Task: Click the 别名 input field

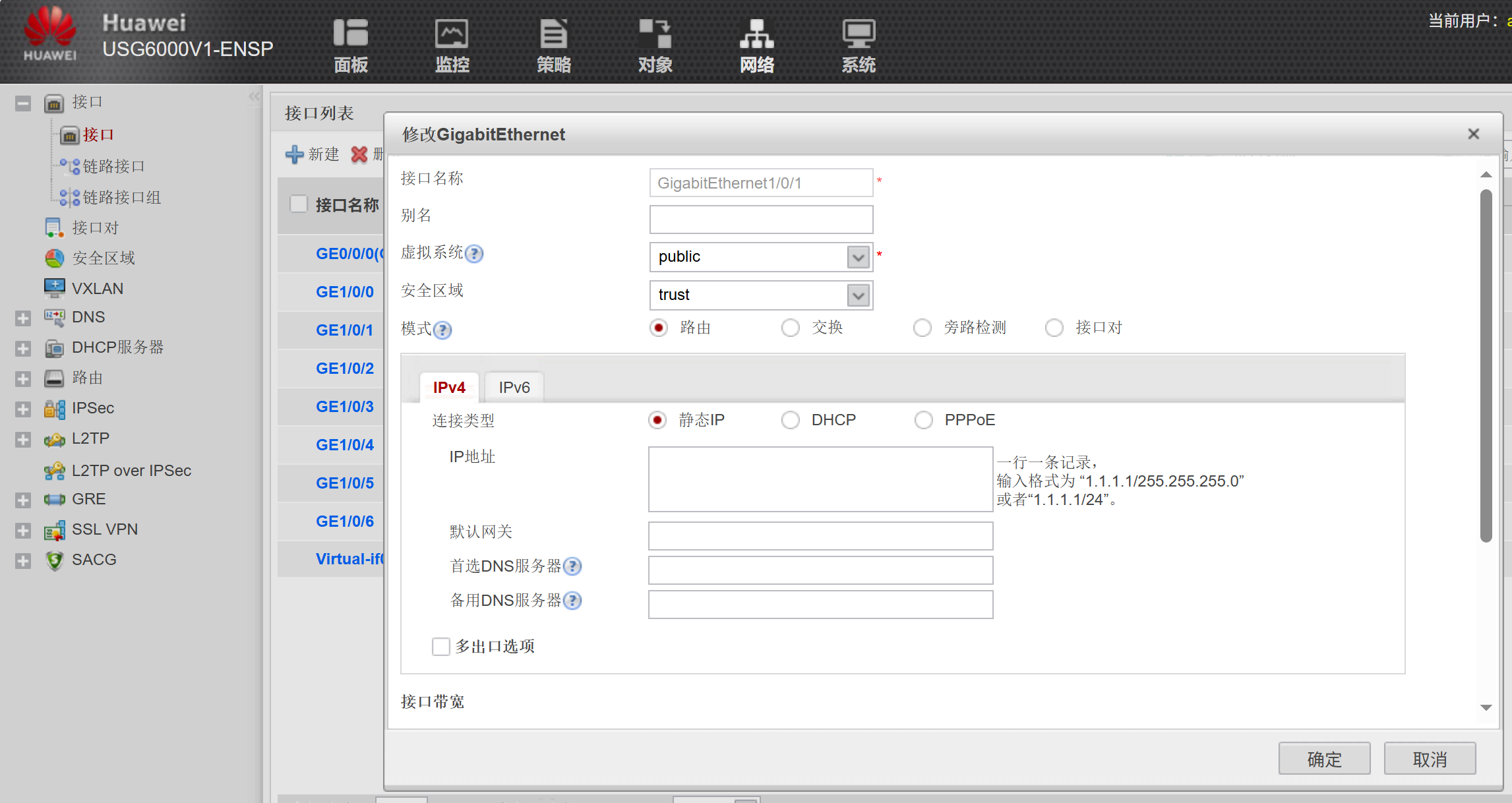Action: 761,220
